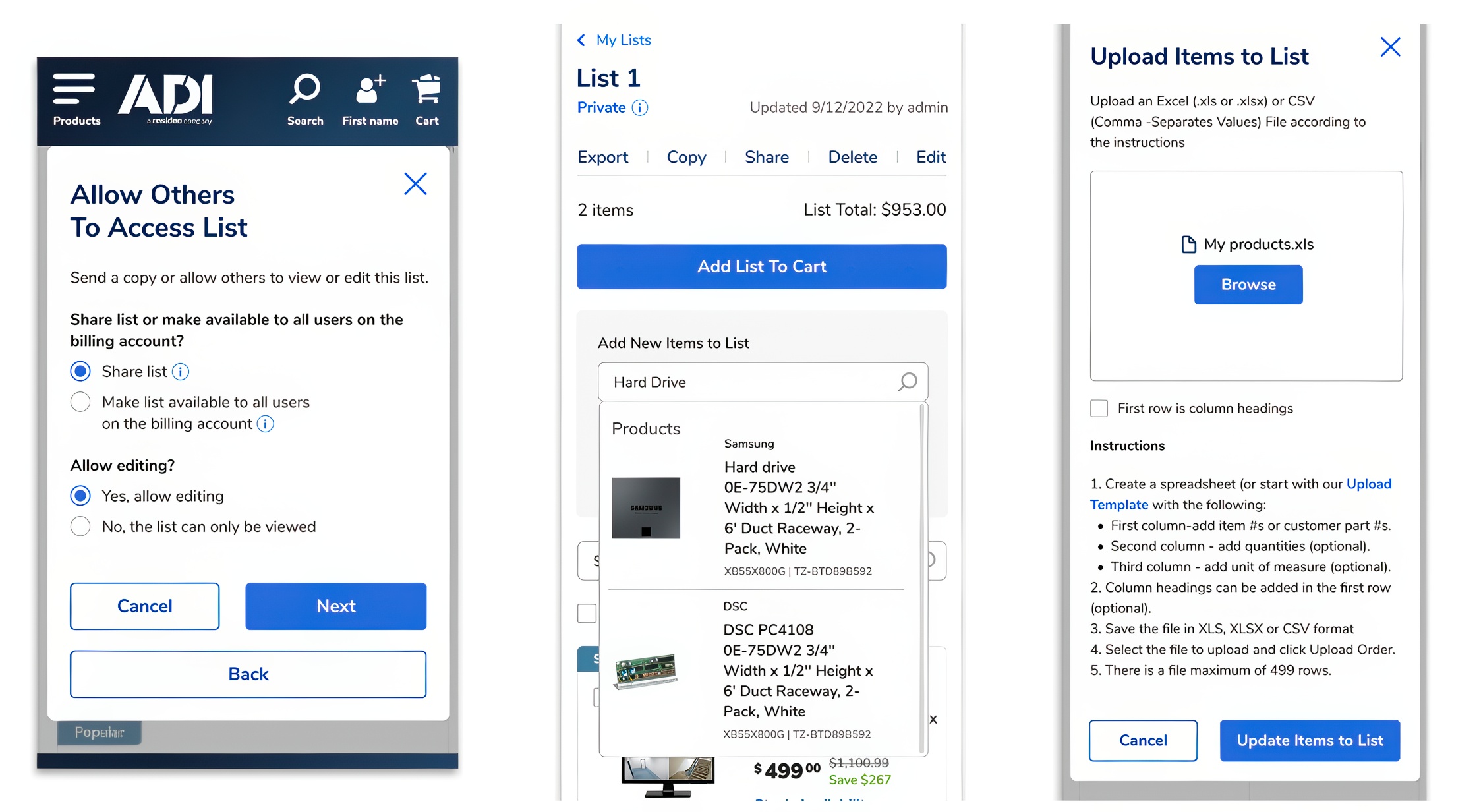Check First row is column headings

click(x=1099, y=409)
